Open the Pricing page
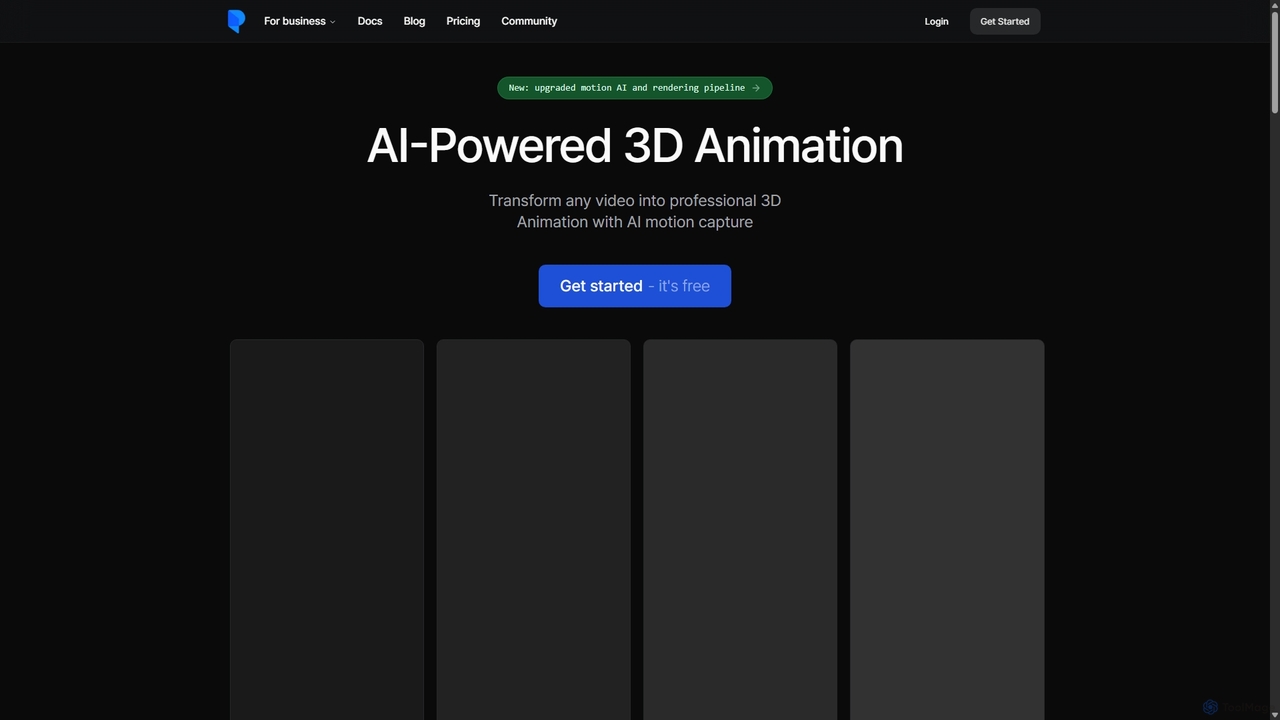This screenshot has height=720, width=1280. 463,21
